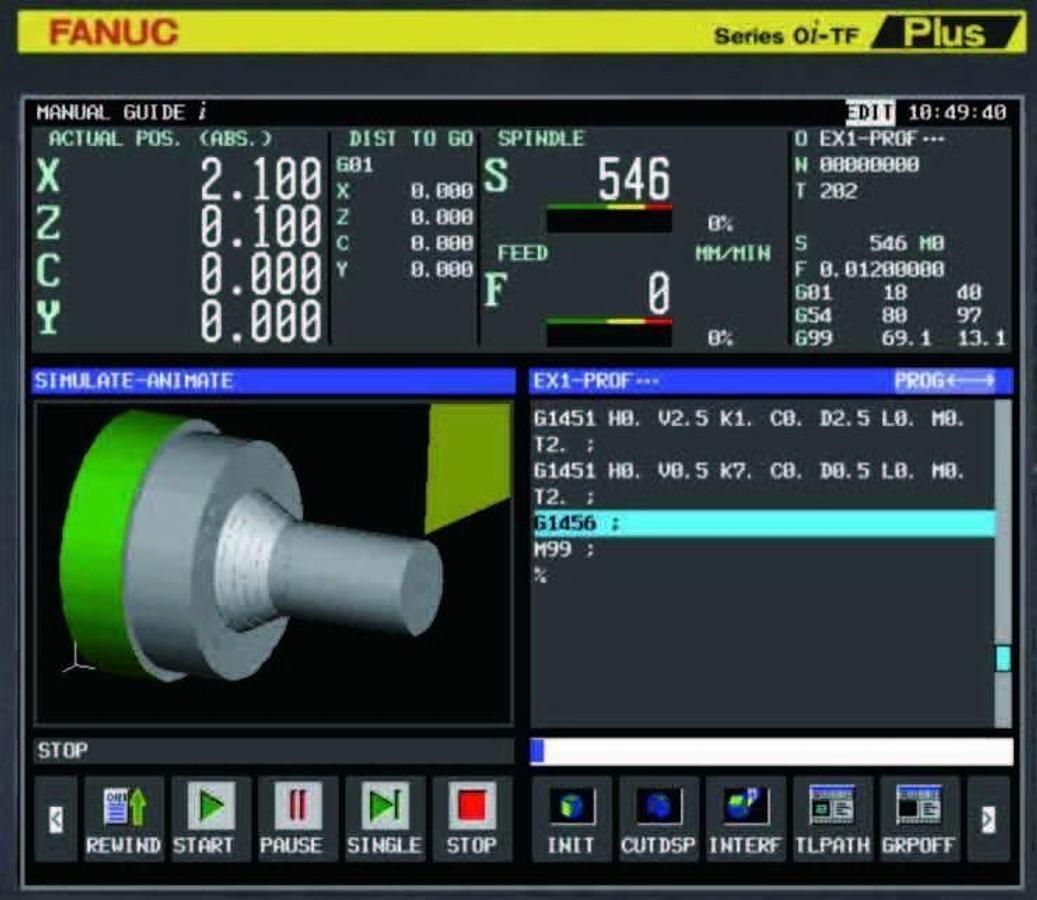
Task: Click the spindle load meter bar
Action: (609, 218)
